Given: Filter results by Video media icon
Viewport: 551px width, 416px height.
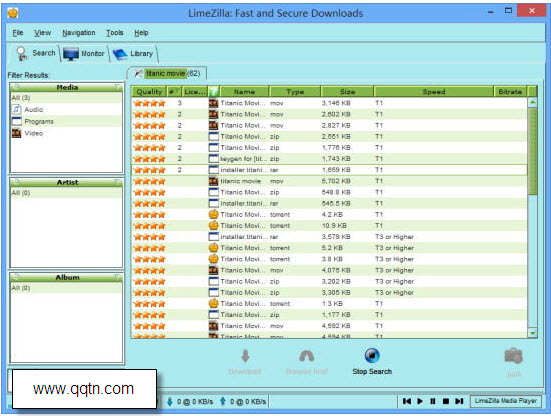Looking at the screenshot, I should (16, 133).
